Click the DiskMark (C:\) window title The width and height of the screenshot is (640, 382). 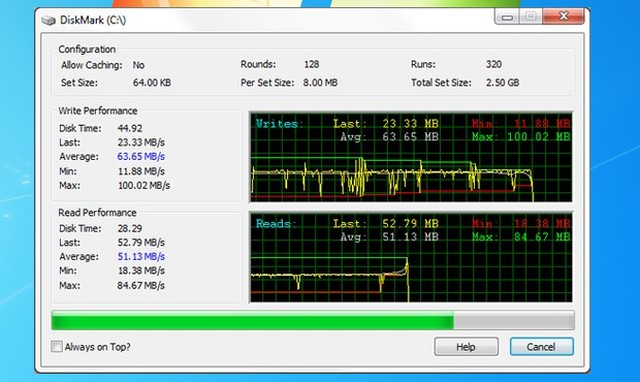coord(93,20)
